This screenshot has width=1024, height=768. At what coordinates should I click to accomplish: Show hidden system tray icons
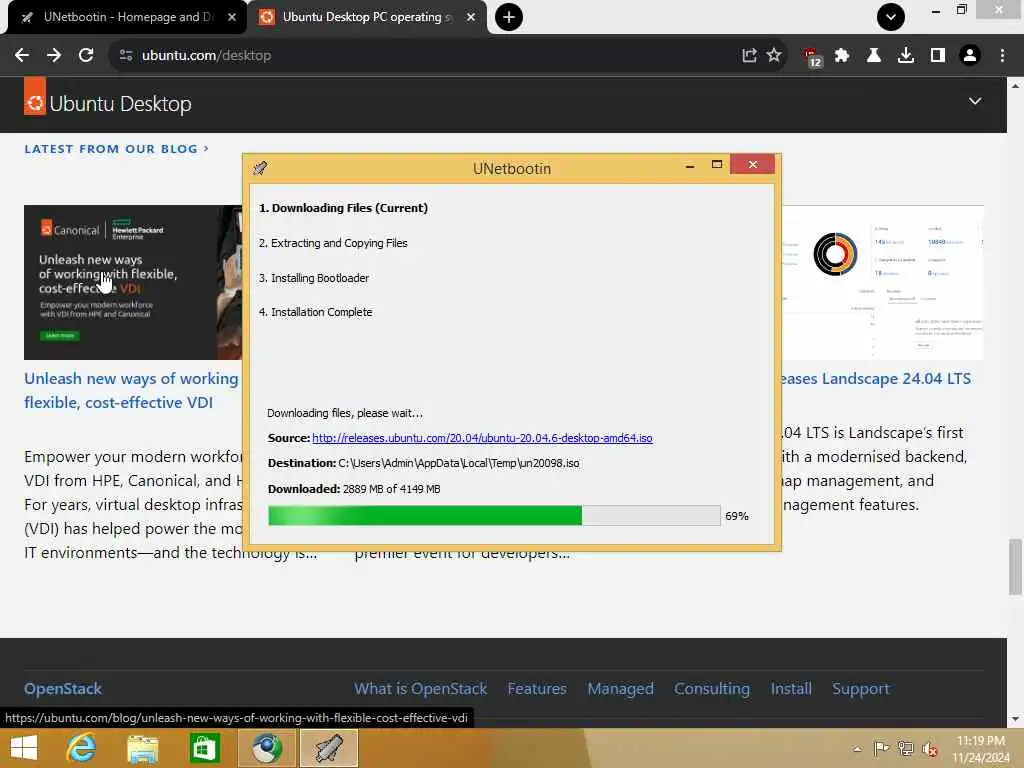point(857,749)
